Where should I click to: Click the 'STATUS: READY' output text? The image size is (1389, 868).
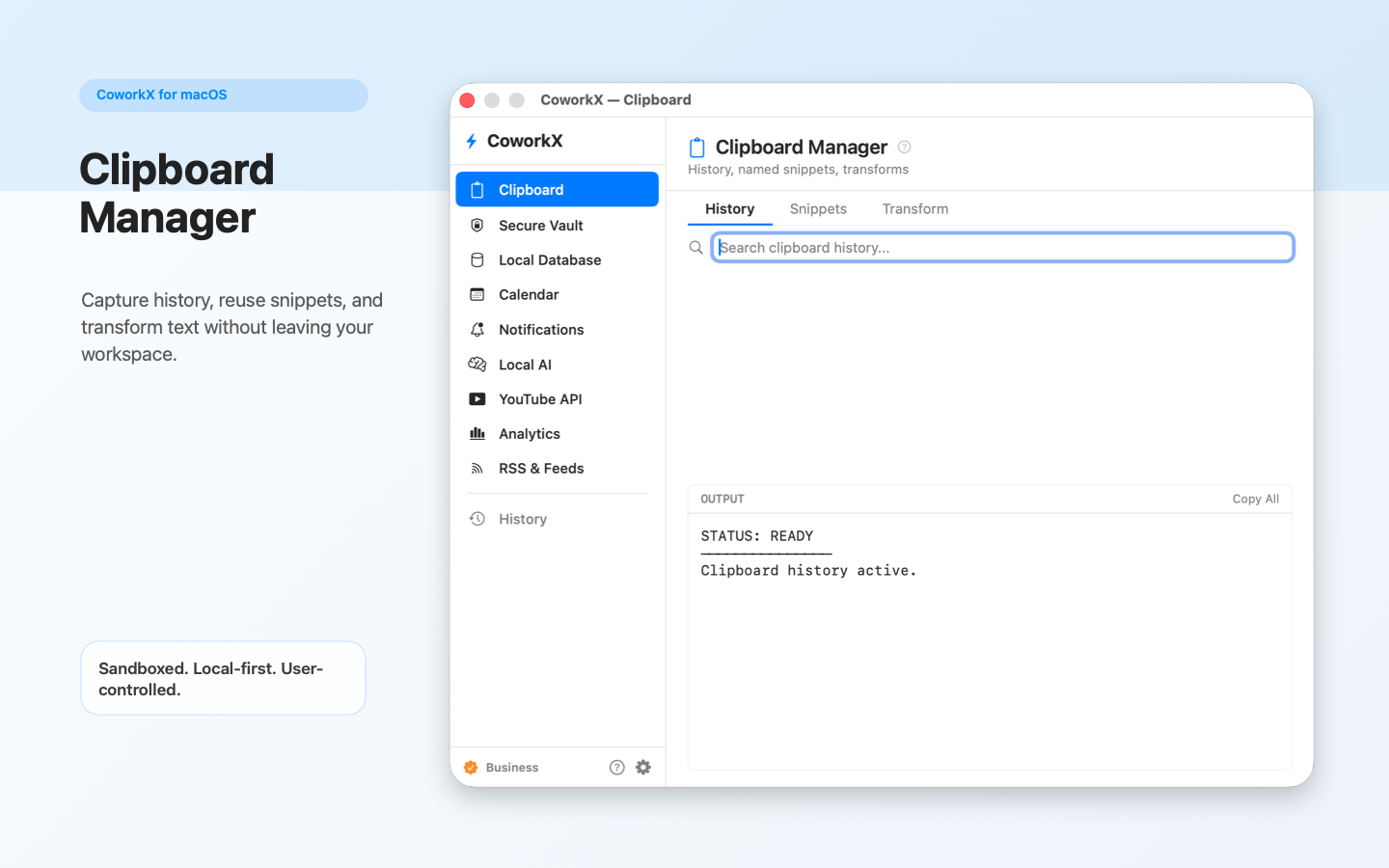pyautogui.click(x=757, y=536)
